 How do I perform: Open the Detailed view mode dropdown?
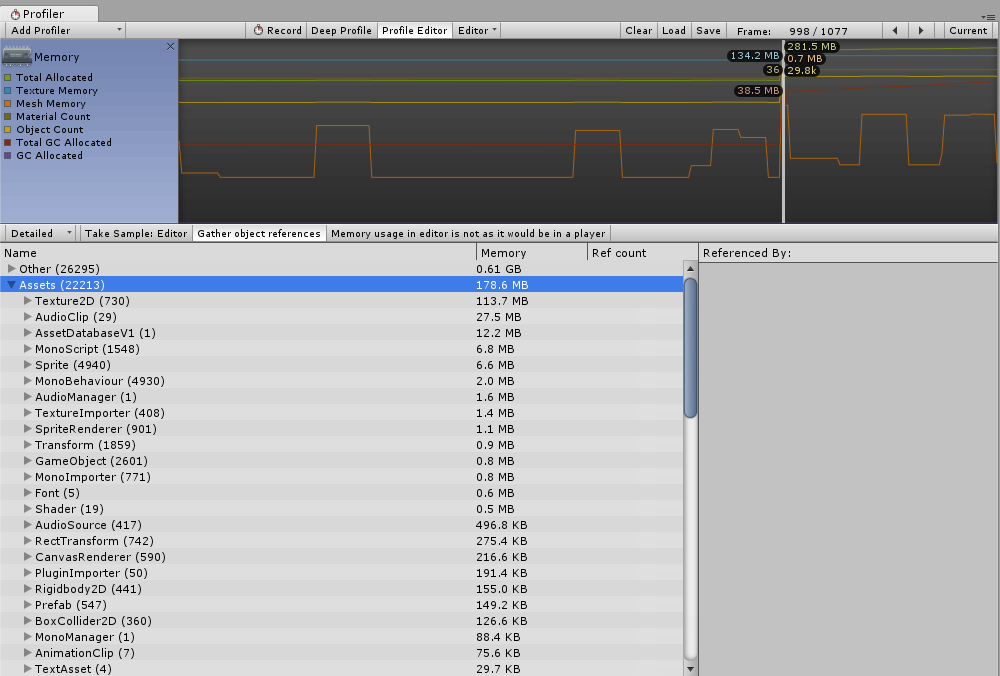click(x=41, y=233)
